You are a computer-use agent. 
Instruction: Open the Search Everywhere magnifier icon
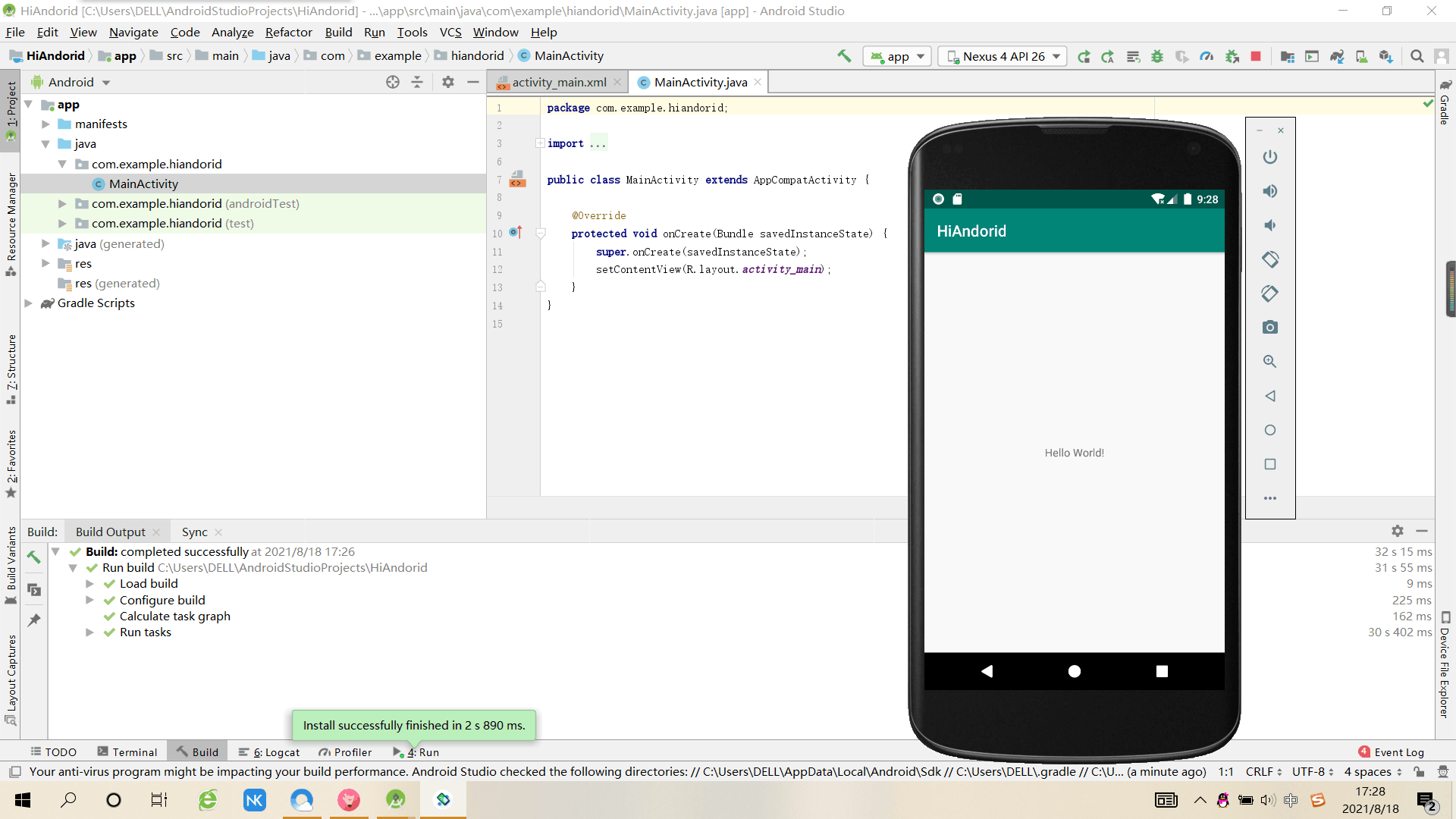tap(1417, 56)
